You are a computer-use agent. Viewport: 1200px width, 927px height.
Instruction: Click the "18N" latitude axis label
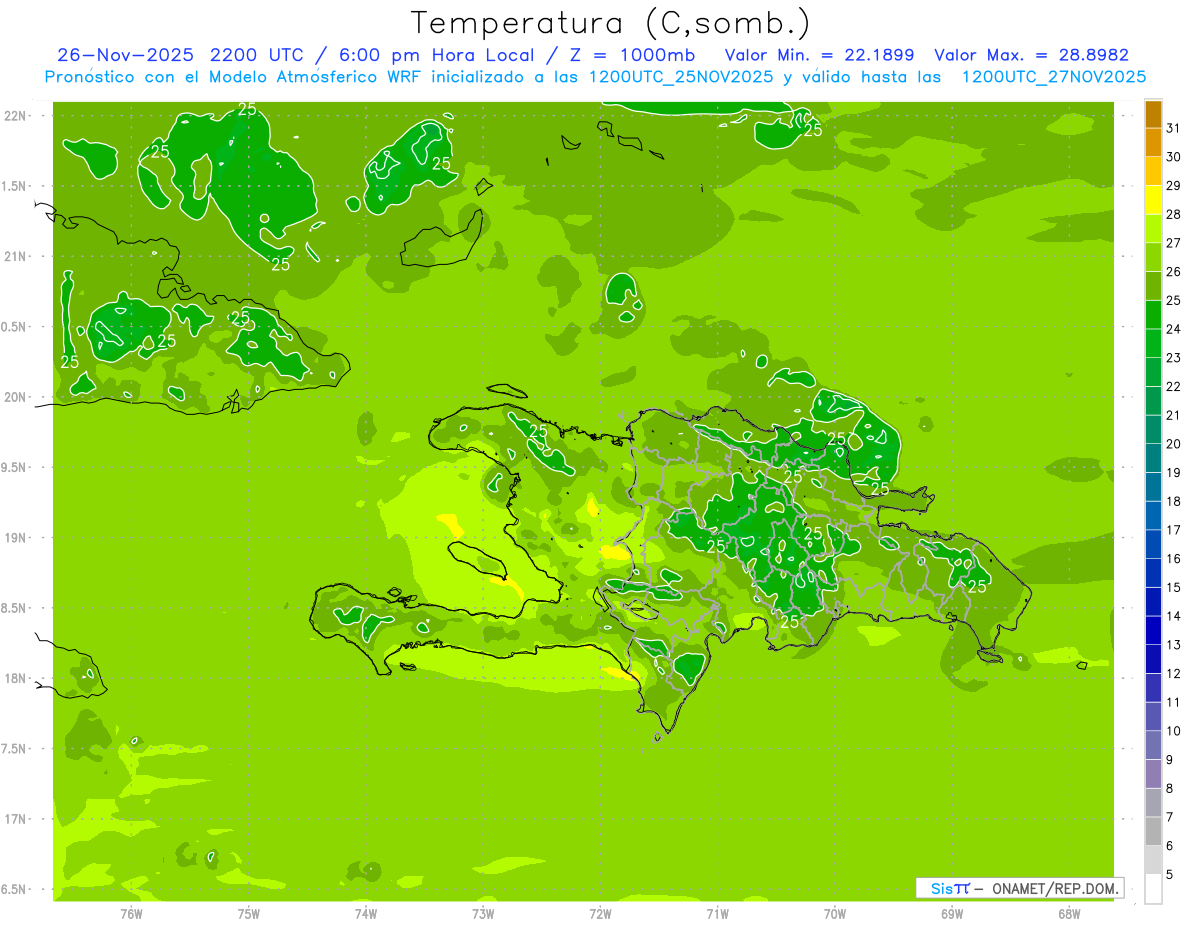click(x=16, y=678)
